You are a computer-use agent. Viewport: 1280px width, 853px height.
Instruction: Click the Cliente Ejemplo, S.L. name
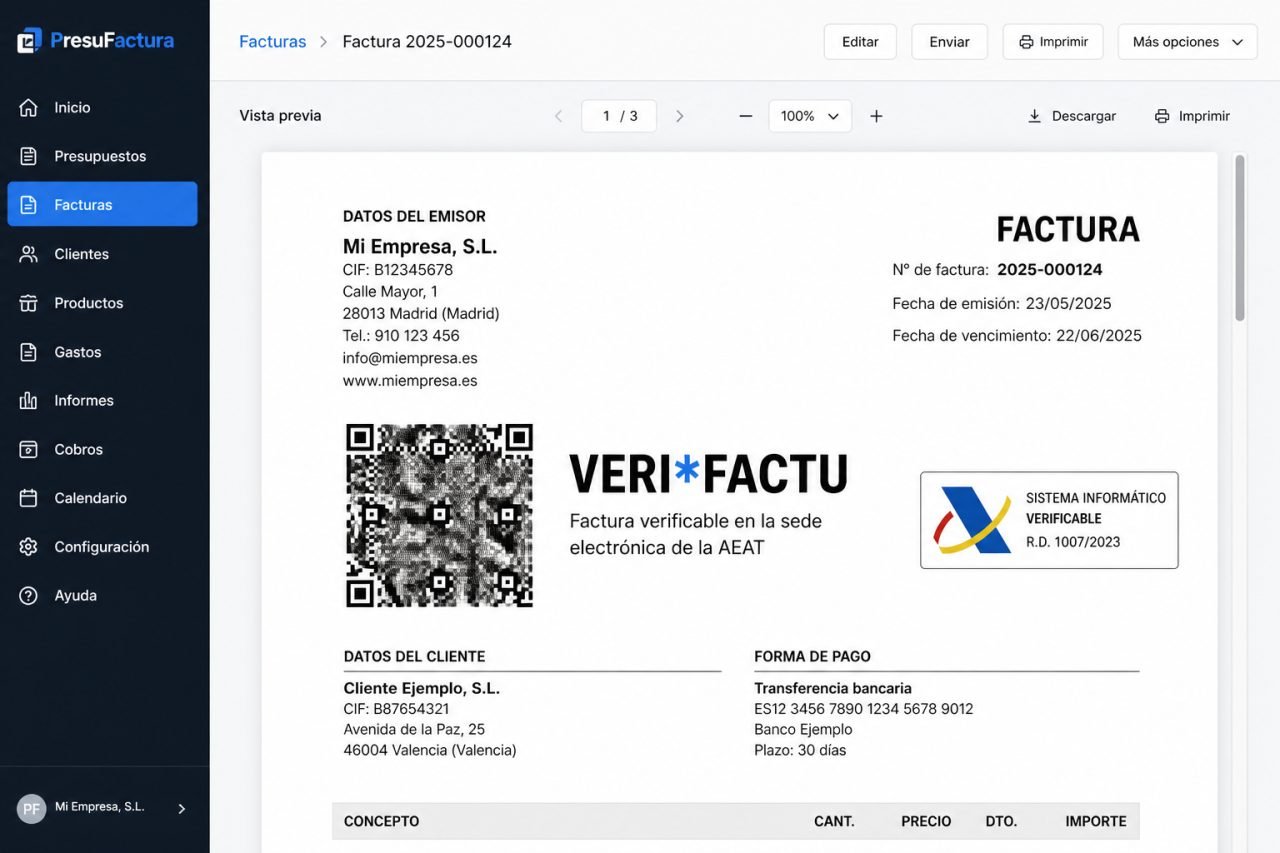click(421, 688)
